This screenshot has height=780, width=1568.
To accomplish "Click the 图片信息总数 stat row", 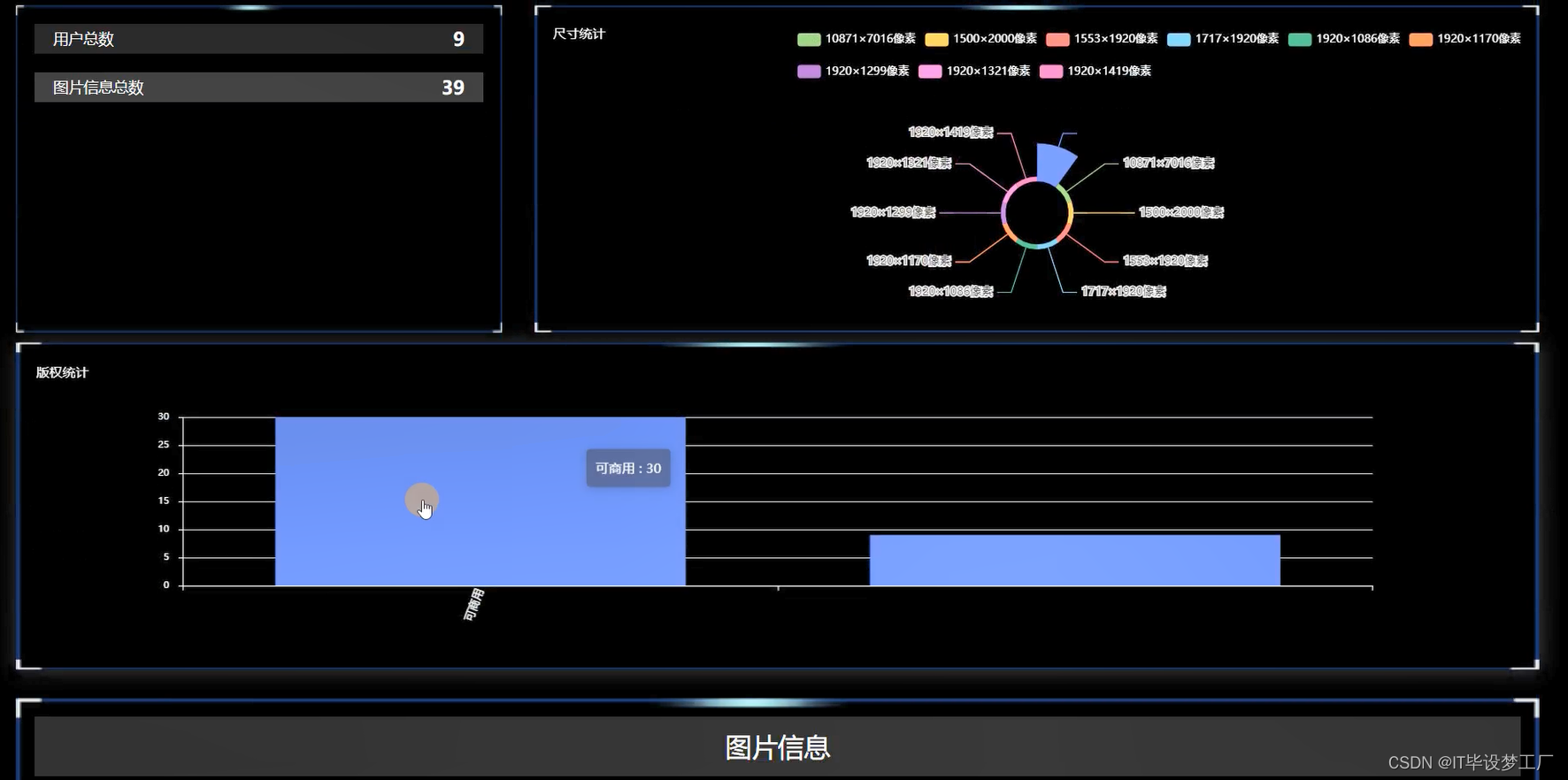I will click(258, 88).
